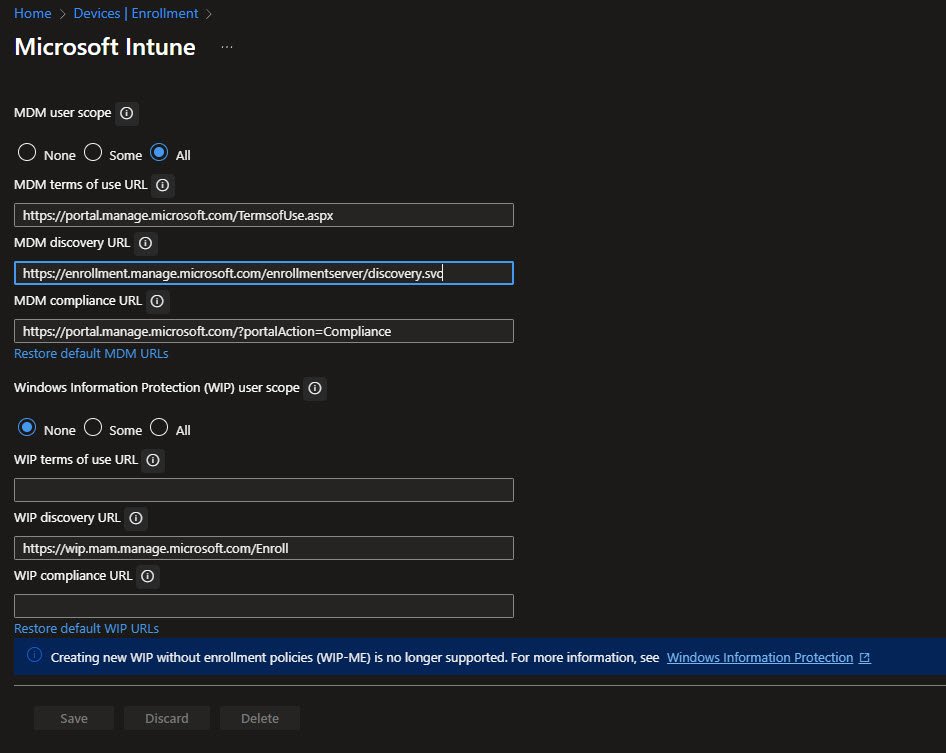Viewport: 946px width, 753px height.
Task: Open the Windows Information Protection link
Action: [x=760, y=657]
